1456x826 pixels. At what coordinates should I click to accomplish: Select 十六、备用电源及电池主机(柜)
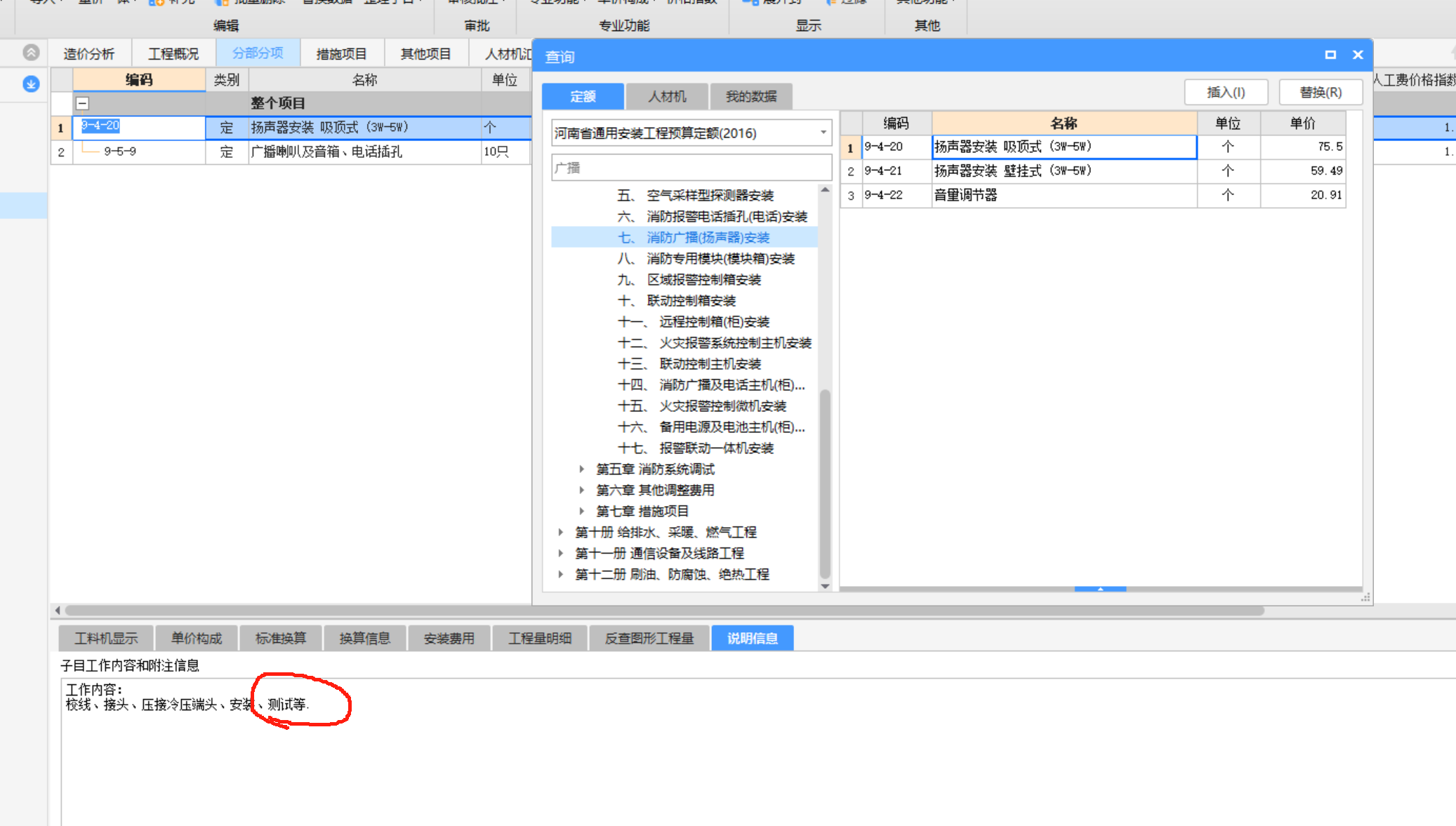[710, 427]
